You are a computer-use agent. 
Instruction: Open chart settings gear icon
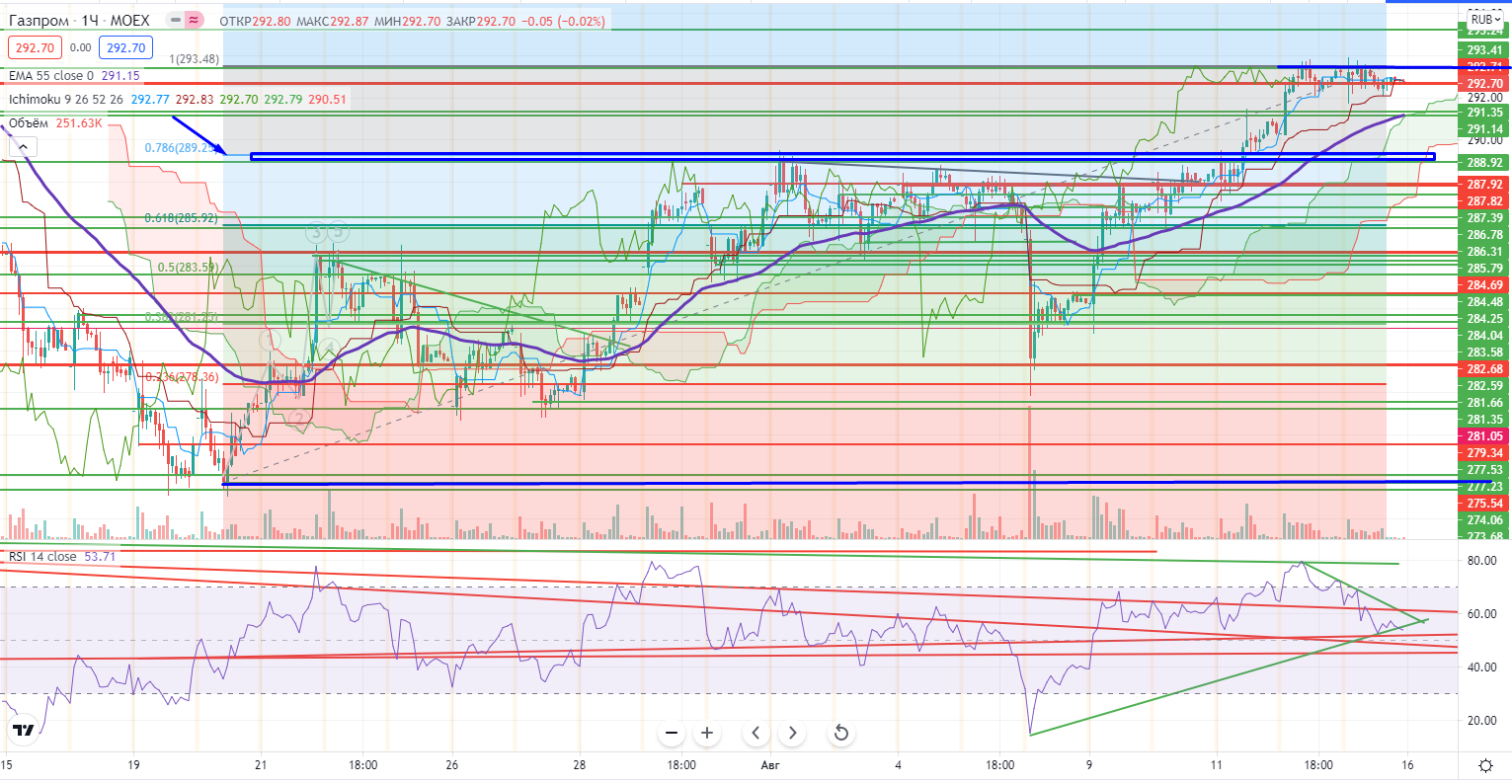pos(1485,765)
